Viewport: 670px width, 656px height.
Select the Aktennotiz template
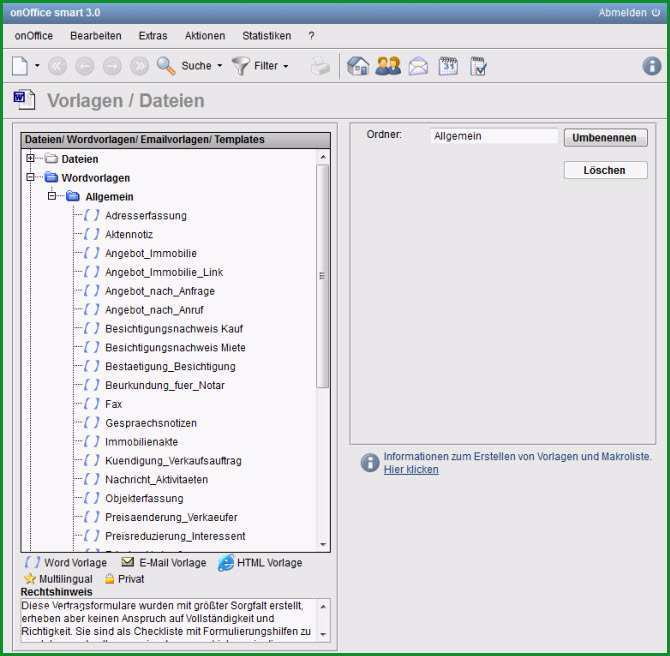pyautogui.click(x=129, y=235)
